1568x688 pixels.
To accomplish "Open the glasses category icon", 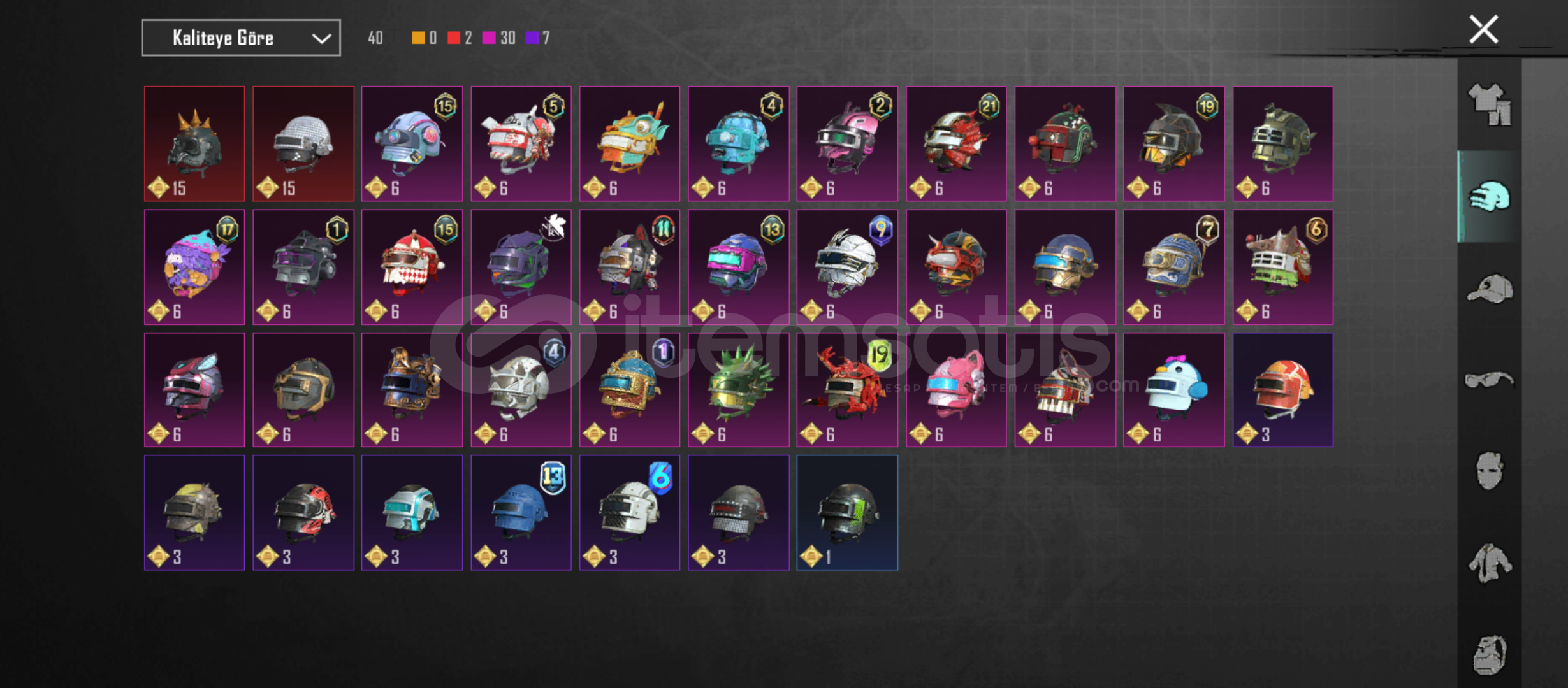I will tap(1490, 380).
